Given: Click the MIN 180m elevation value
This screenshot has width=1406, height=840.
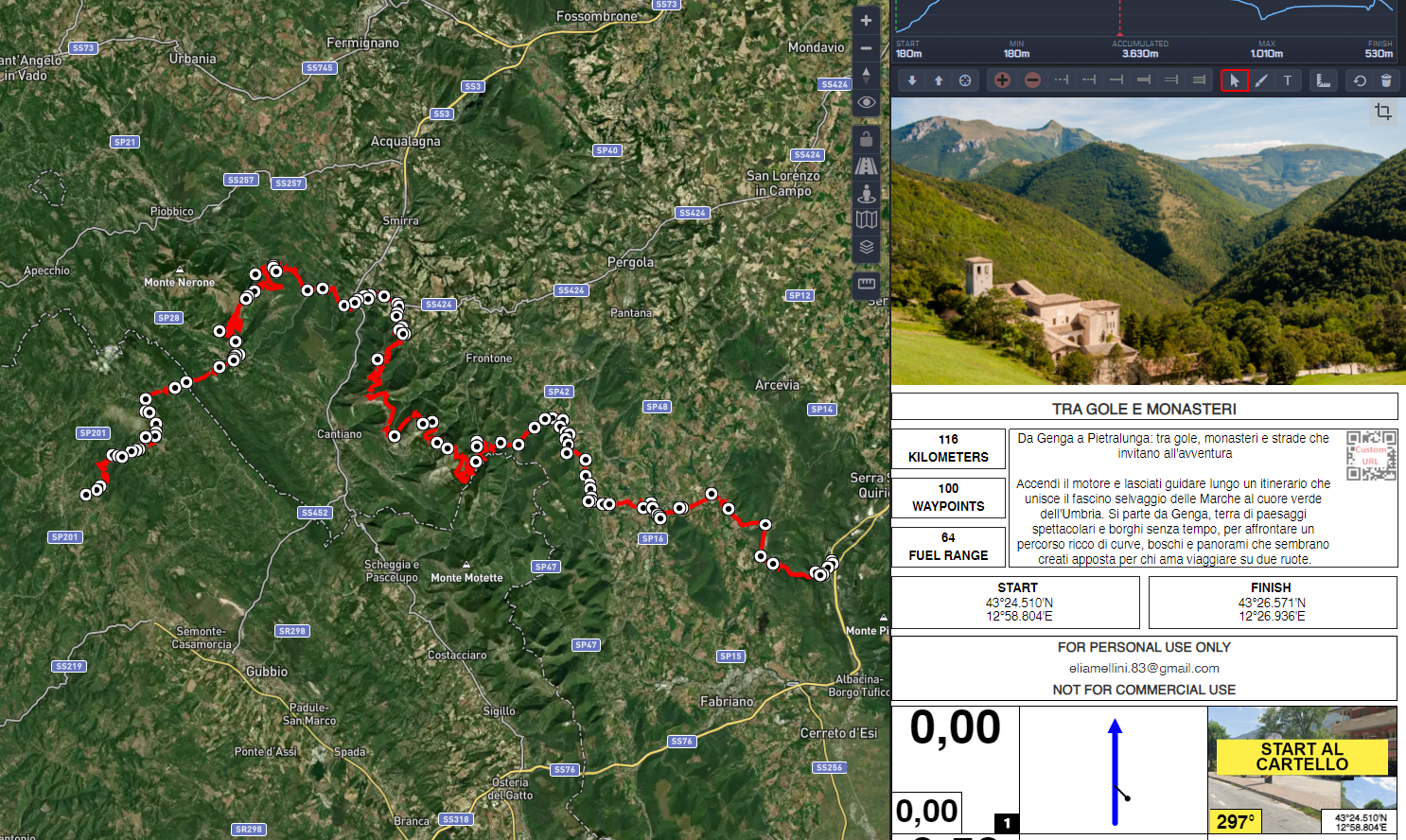Looking at the screenshot, I should point(1016,54).
